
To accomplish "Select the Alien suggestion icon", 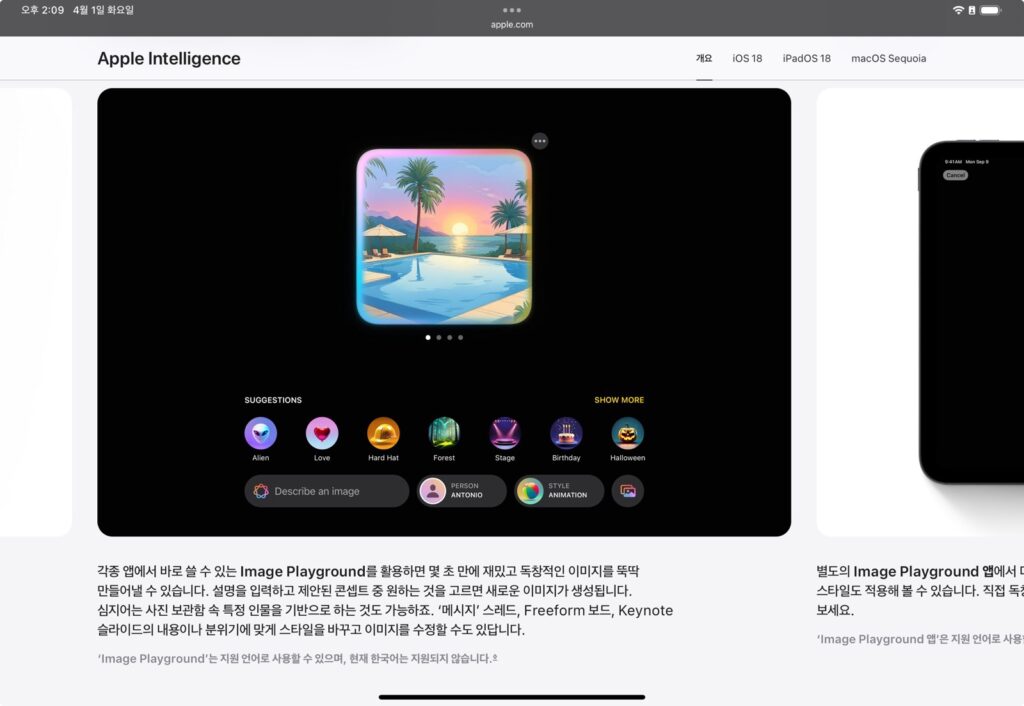I will tap(261, 433).
